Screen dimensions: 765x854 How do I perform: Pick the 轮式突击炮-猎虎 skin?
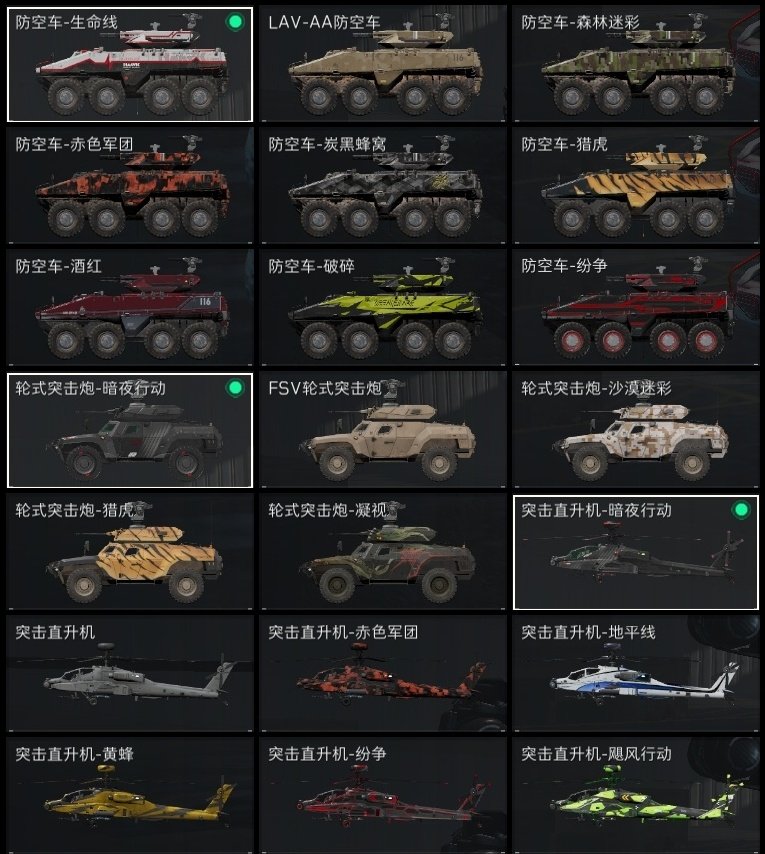point(130,552)
